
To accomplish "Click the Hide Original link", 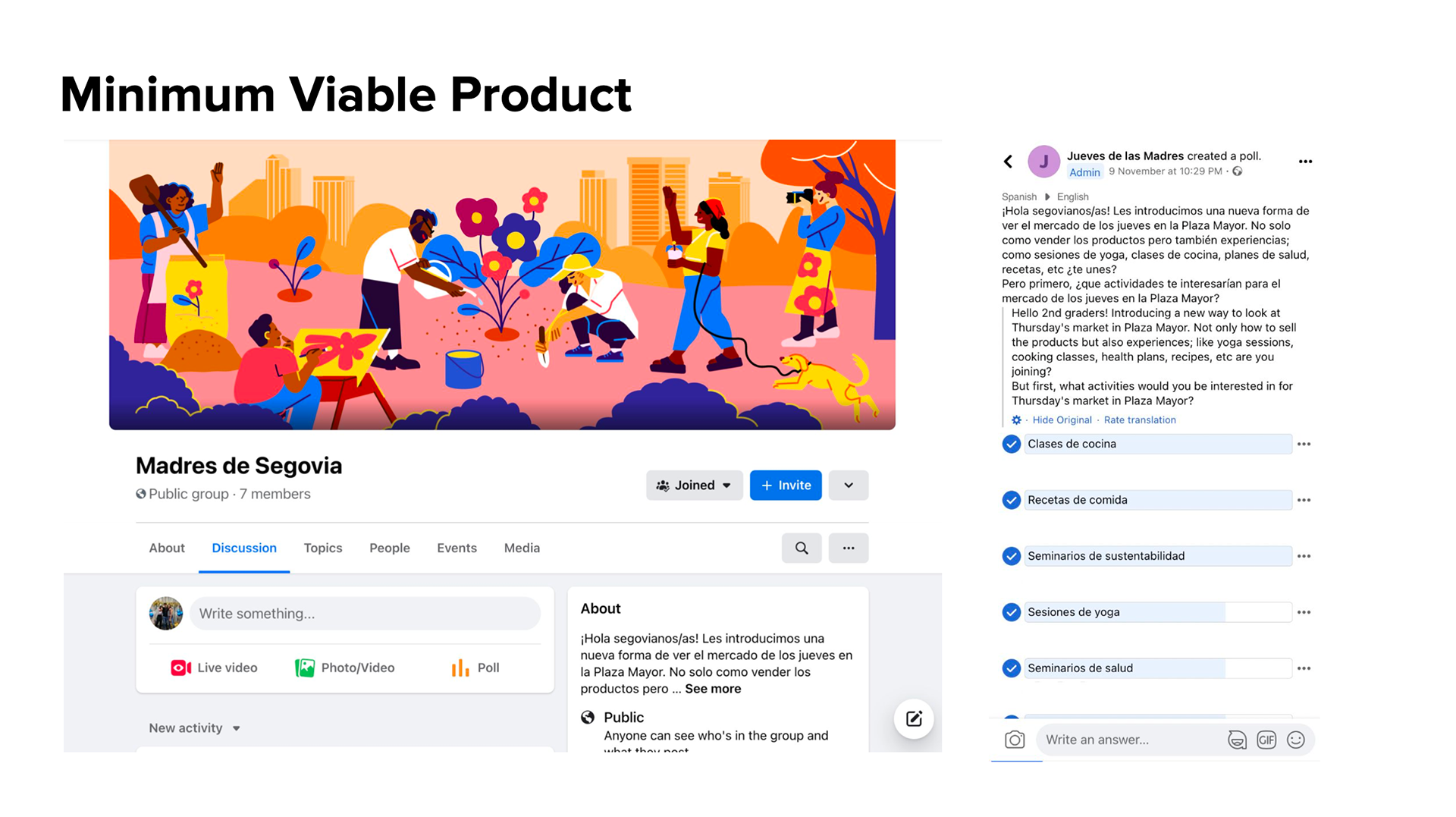I will pos(1062,420).
